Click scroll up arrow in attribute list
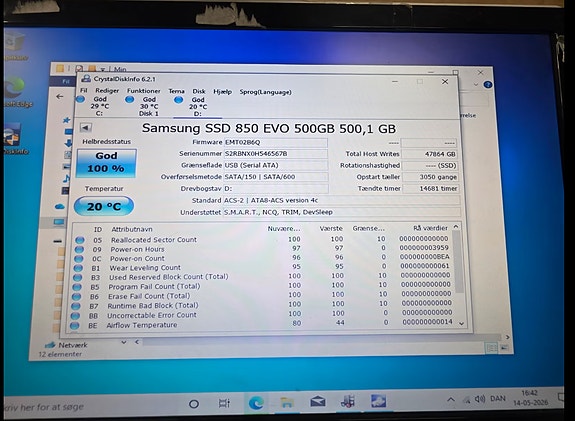Image resolution: width=575 pixels, height=421 pixels. (456, 227)
